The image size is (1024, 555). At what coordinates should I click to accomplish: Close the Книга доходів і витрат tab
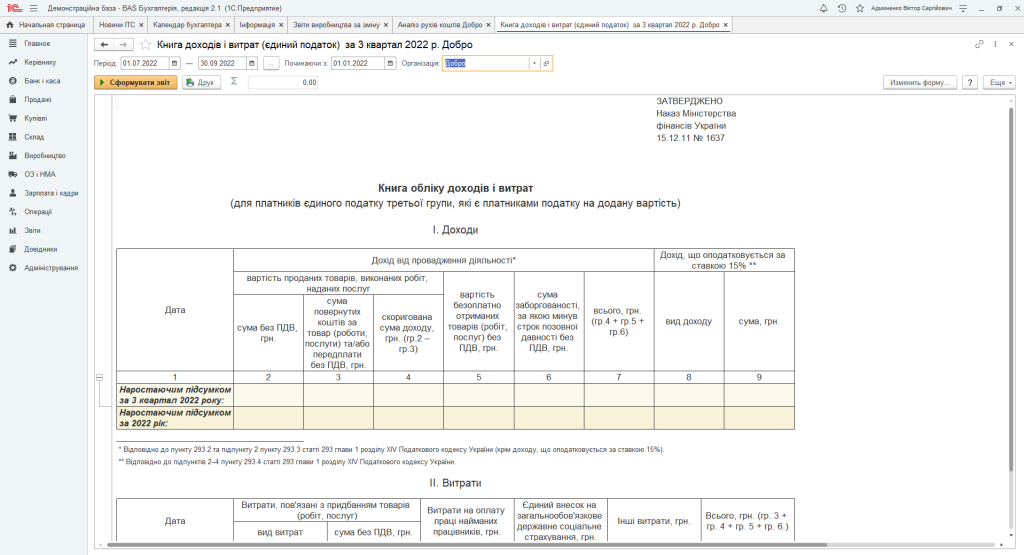[x=726, y=25]
